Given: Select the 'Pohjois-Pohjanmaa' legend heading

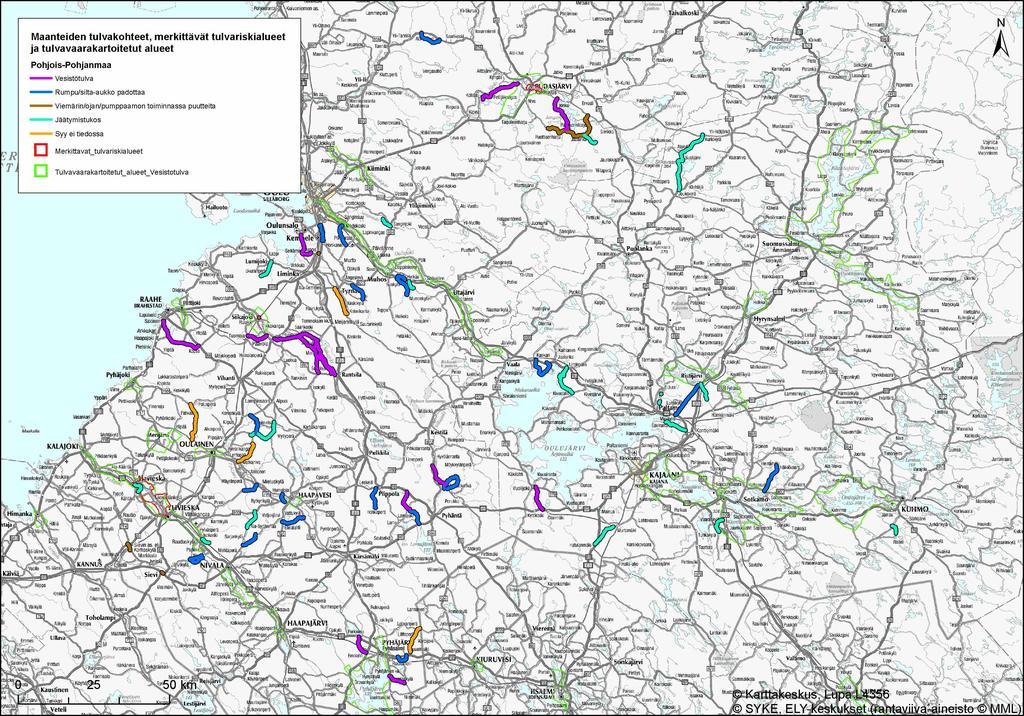Looking at the screenshot, I should click(71, 65).
